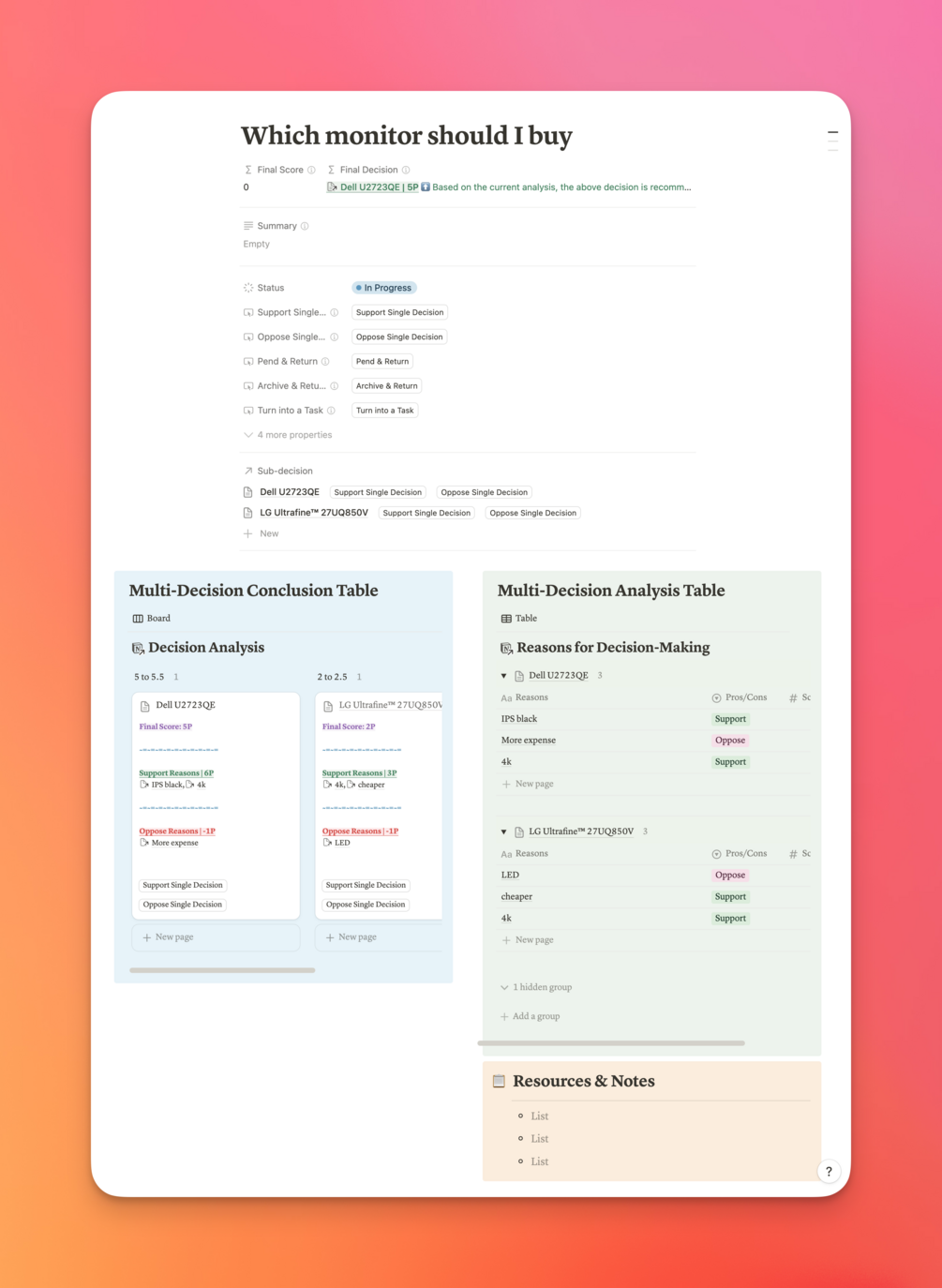Select the Table view tab
Viewport: 942px width, 1288px height.
click(x=519, y=619)
